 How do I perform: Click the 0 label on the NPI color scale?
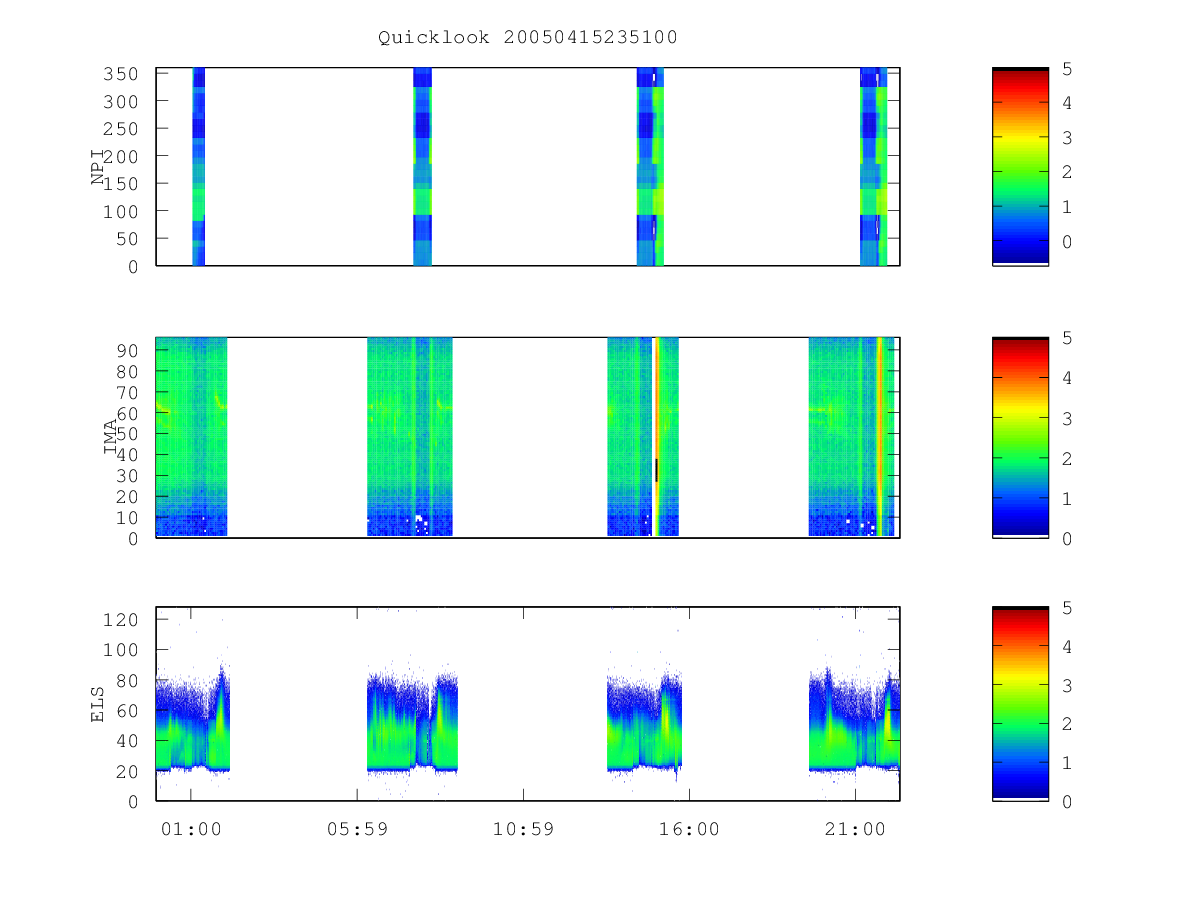(1068, 242)
